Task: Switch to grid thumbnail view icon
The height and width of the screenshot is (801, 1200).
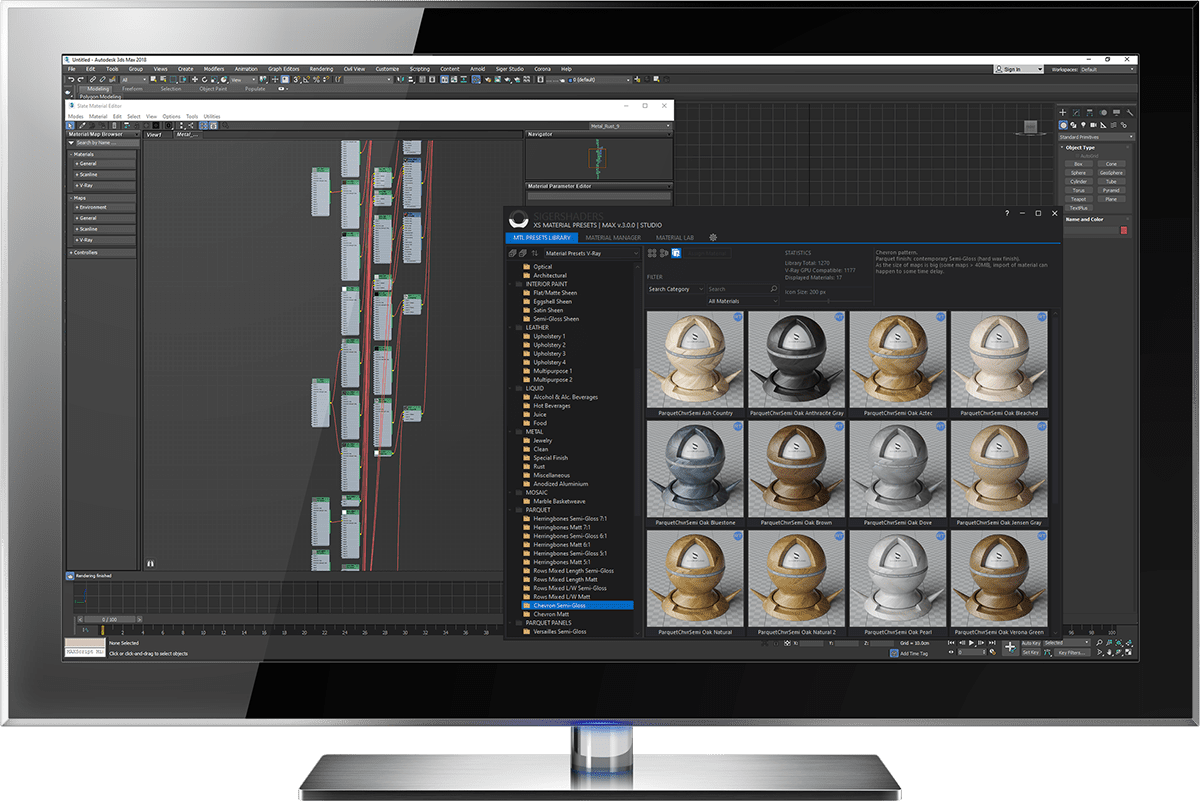Action: [x=652, y=253]
